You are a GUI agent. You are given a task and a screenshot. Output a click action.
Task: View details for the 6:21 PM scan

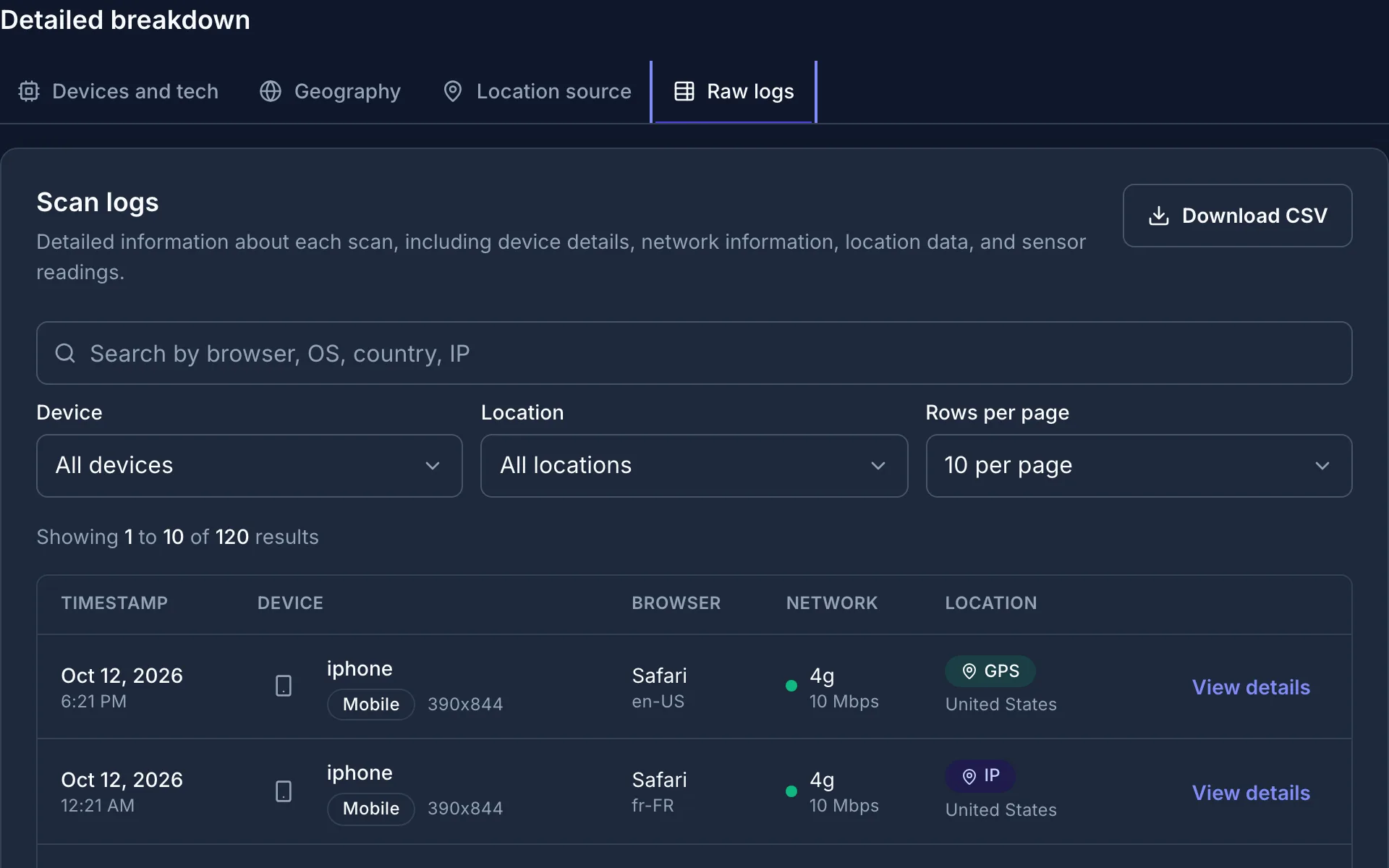(x=1251, y=687)
